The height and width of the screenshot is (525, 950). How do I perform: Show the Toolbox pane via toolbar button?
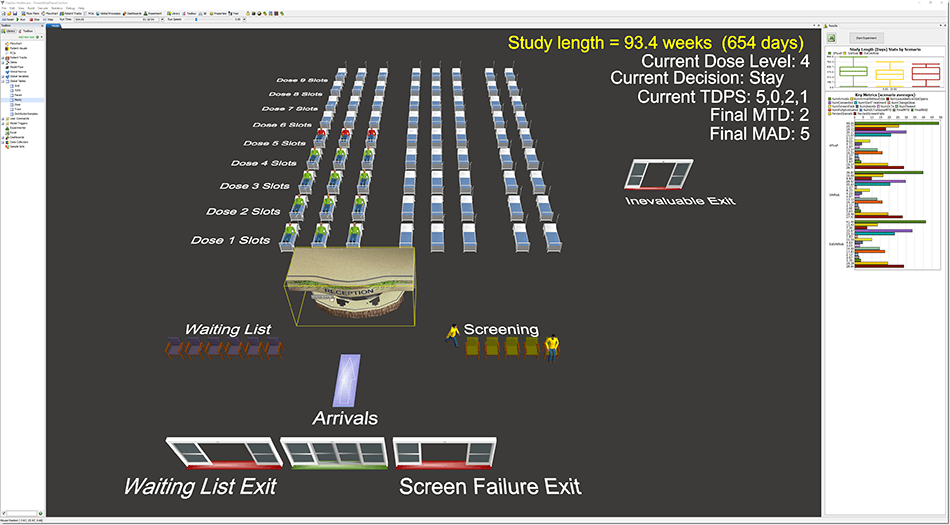coord(189,13)
